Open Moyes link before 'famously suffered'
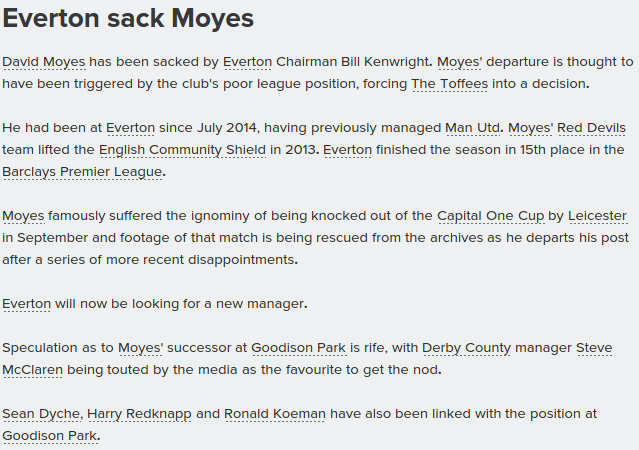Screen dimensions: 639x450 pos(23,216)
